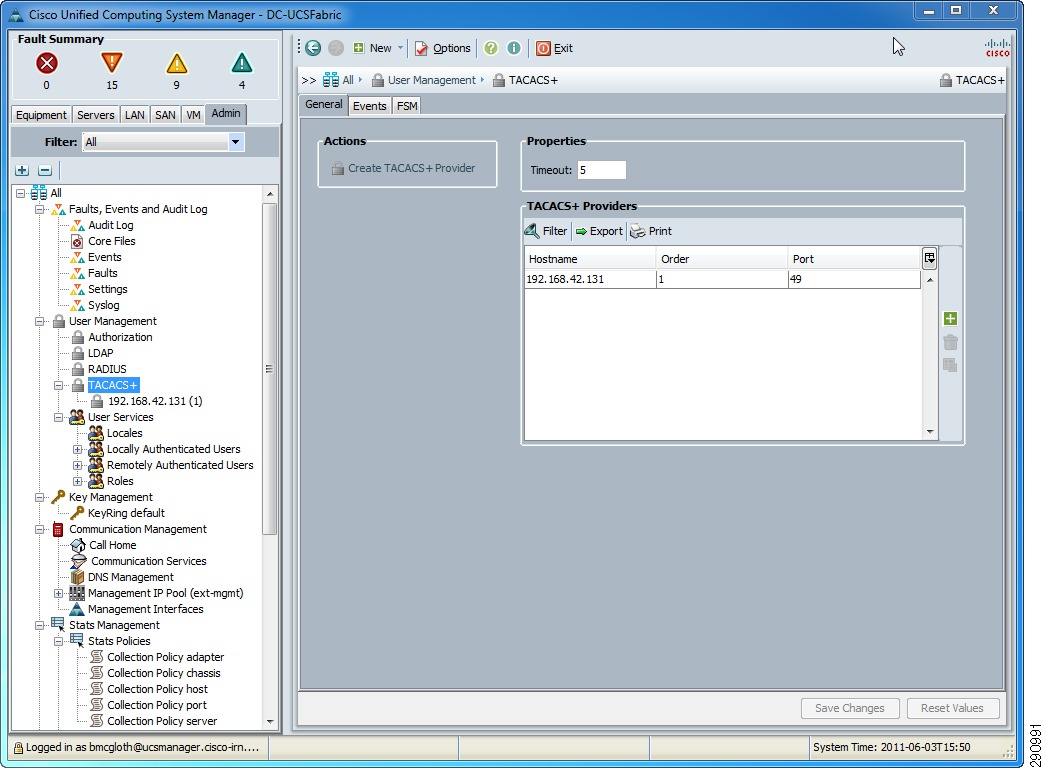Open the FSM tab
Image resolution: width=1042 pixels, height=768 pixels.
point(407,106)
